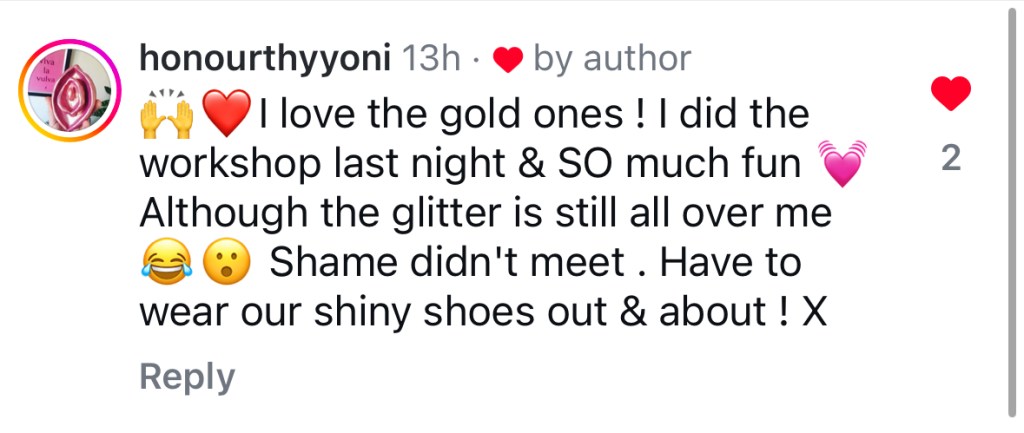
Task: View the 2 likes count
Action: click(951, 159)
